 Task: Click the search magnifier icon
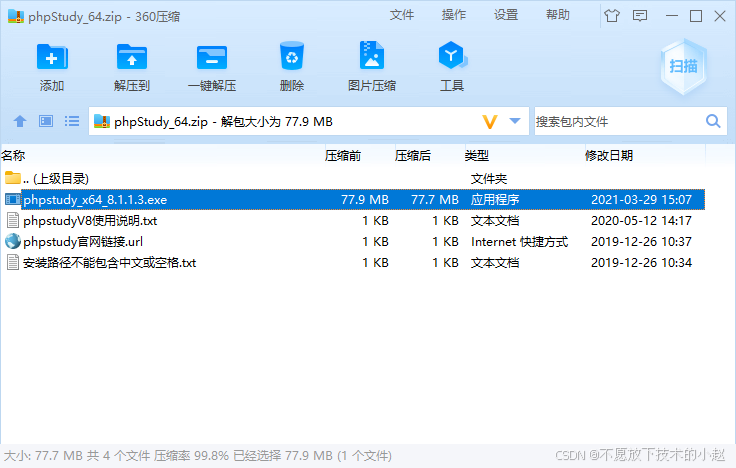(x=713, y=121)
